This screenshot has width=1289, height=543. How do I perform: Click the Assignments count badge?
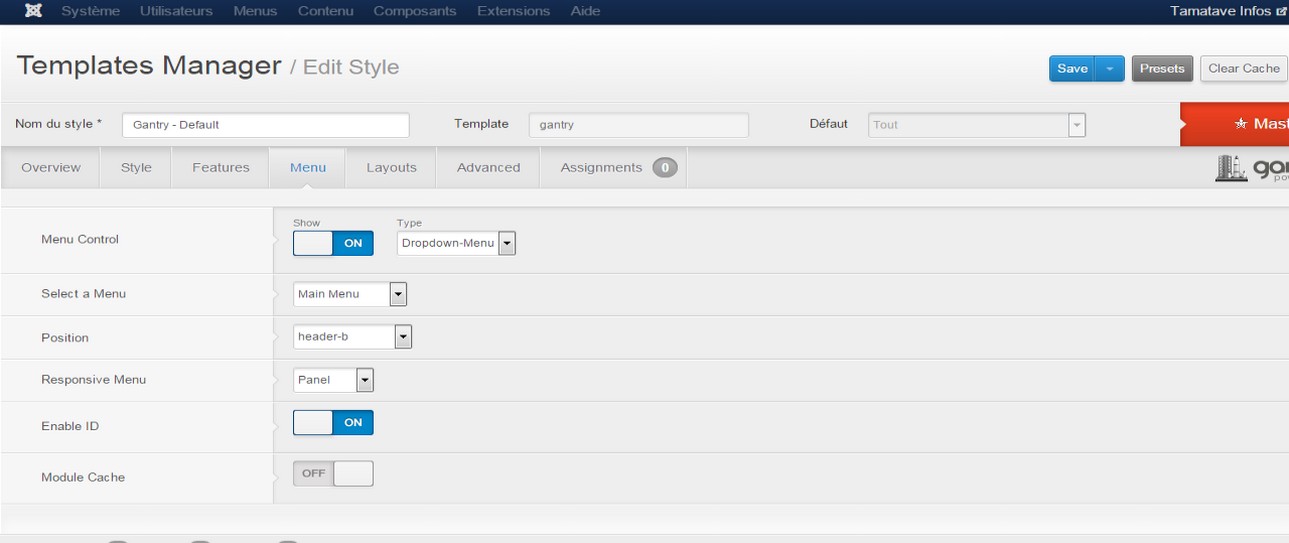point(665,168)
